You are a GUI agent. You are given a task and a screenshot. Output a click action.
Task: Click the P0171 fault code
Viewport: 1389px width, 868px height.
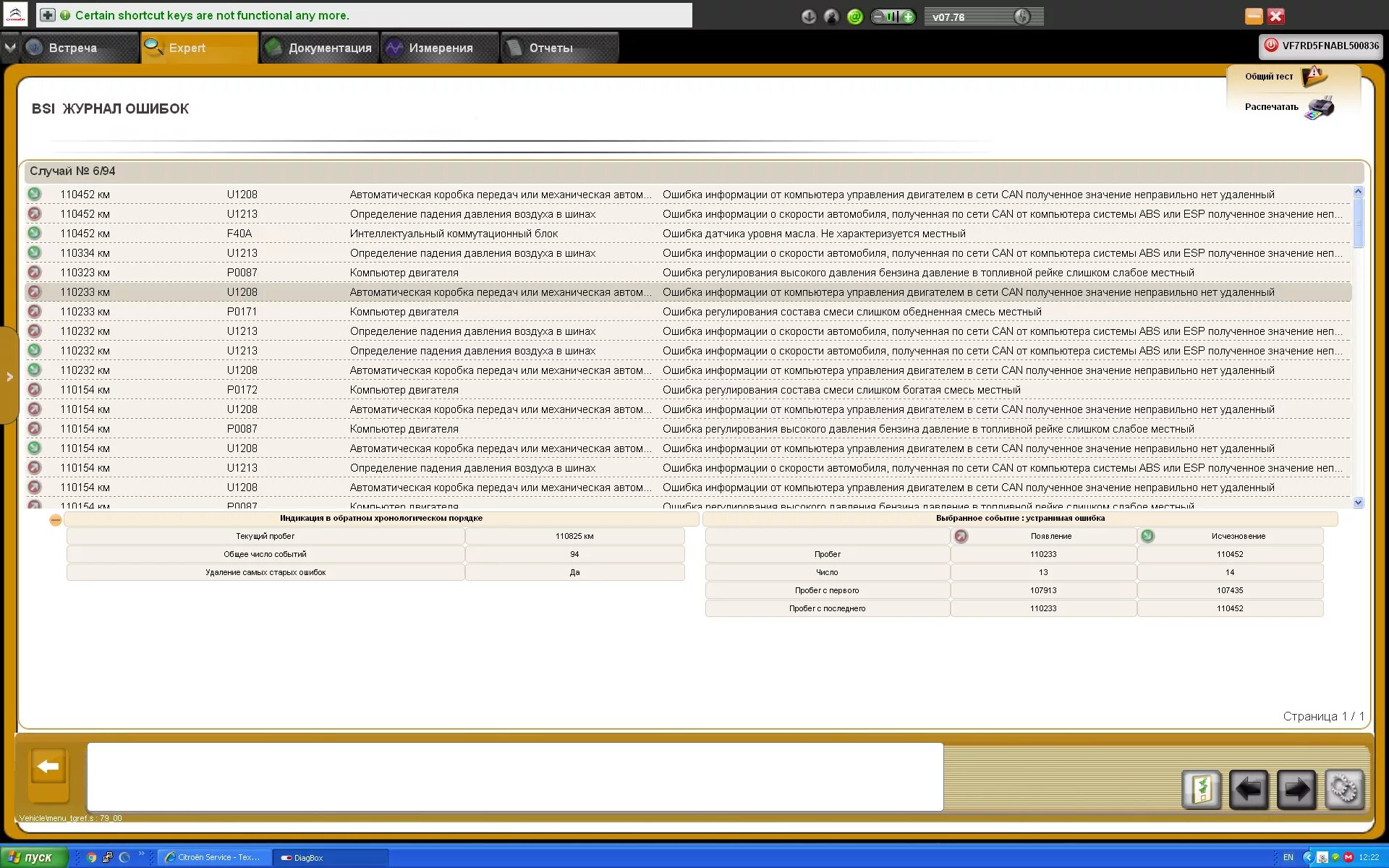(x=242, y=311)
